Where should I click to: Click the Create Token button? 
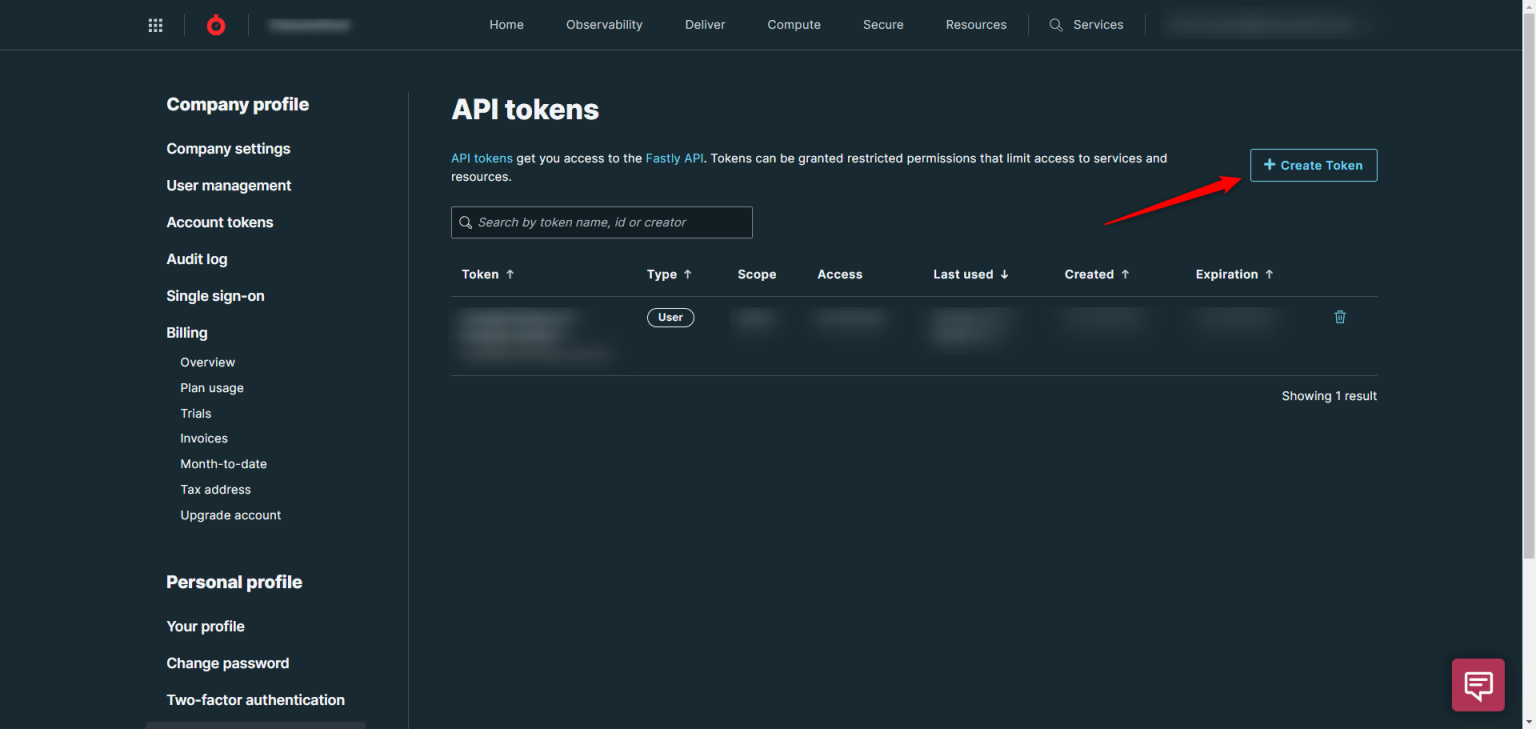(1313, 165)
